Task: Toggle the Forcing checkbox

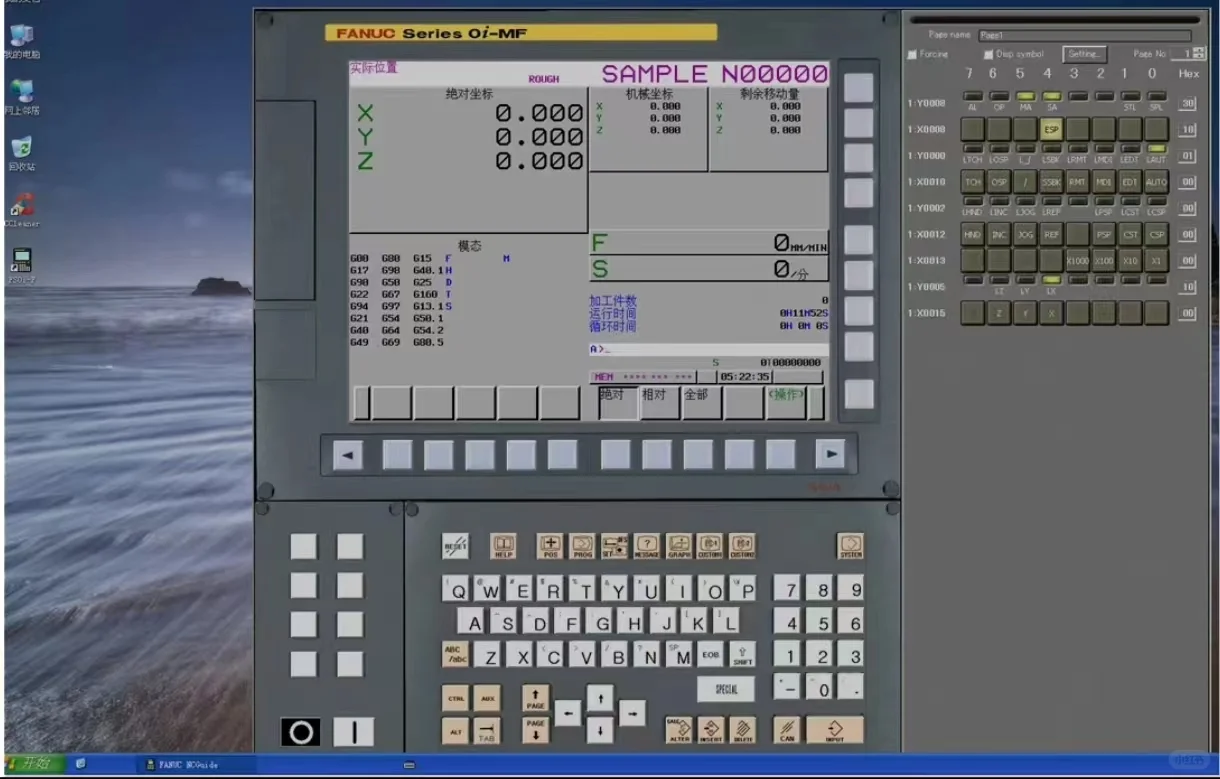Action: point(911,54)
